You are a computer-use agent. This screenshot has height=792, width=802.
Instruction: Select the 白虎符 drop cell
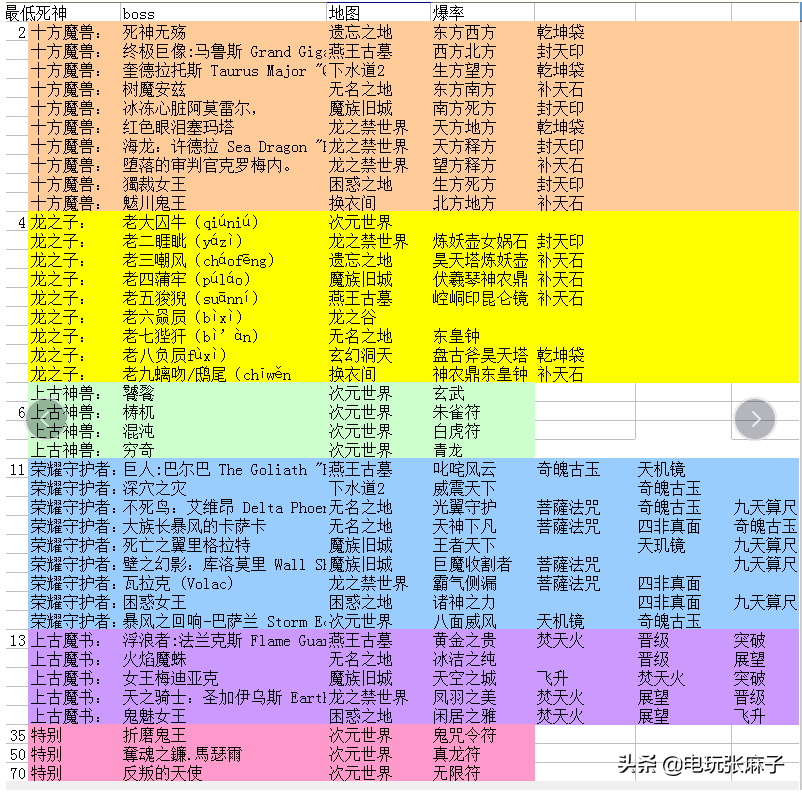click(456, 431)
